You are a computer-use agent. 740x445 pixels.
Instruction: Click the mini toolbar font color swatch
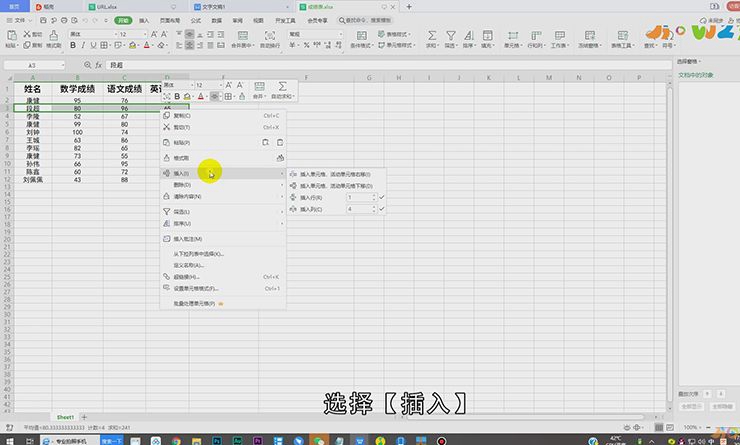tap(201, 96)
